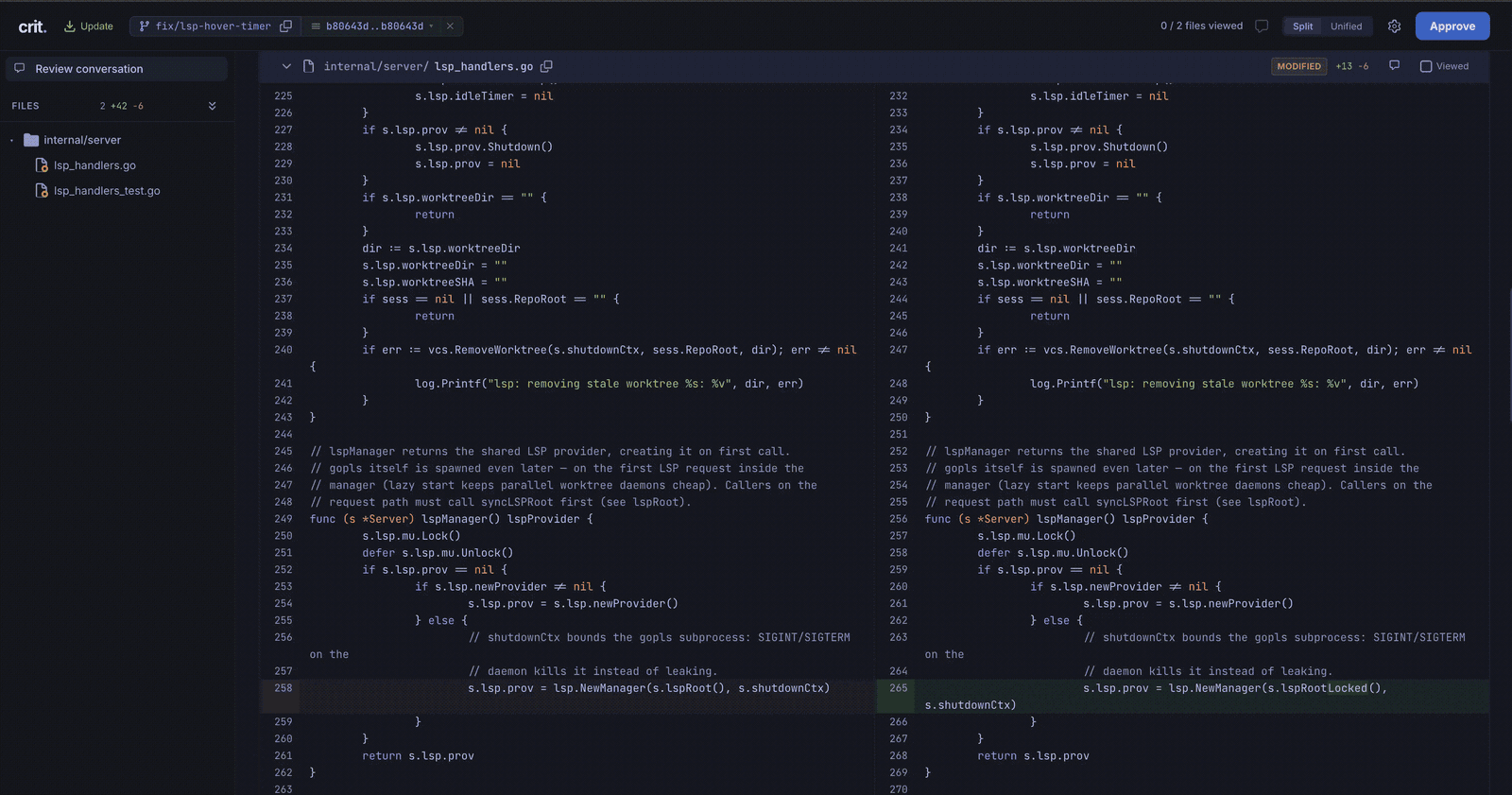The width and height of the screenshot is (1512, 795).
Task: Click the +13 -6 change count in the lsp_handlers.go file header
Action: pos(1352,66)
